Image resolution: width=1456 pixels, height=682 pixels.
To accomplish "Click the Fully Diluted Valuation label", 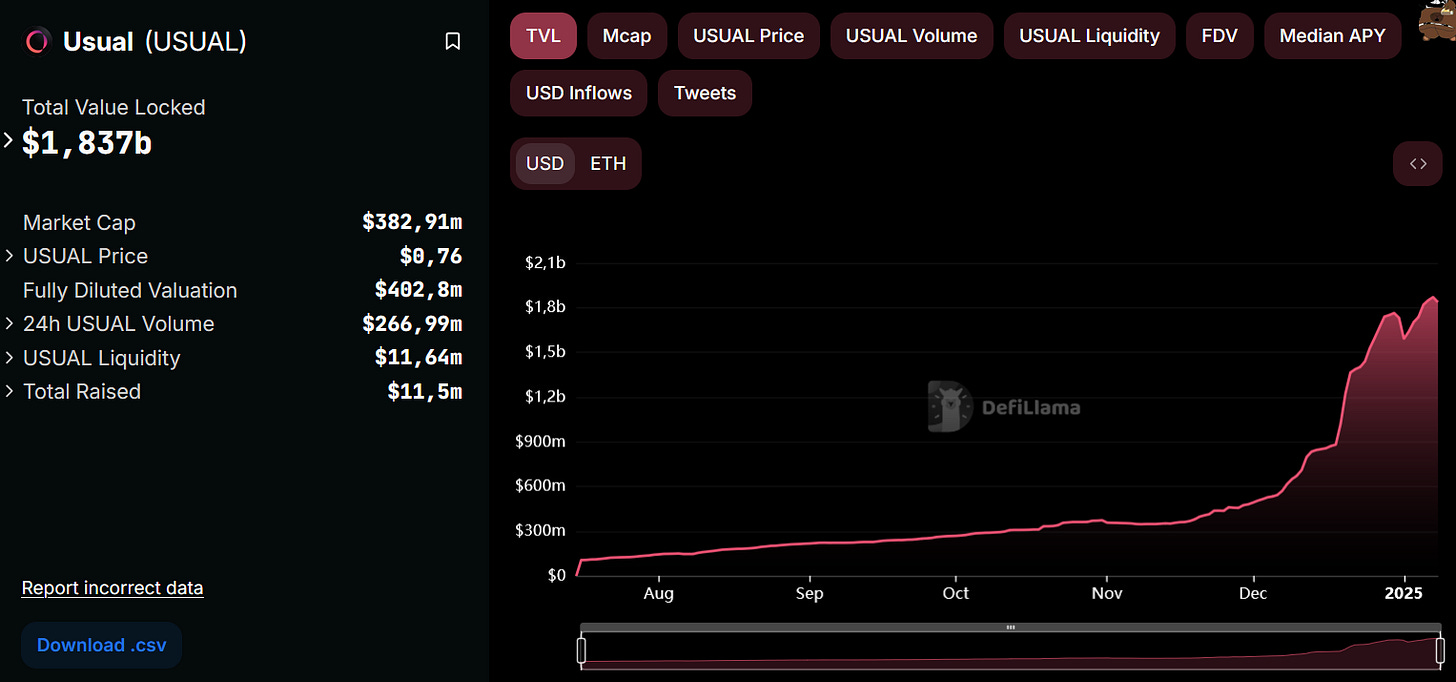I will point(130,290).
